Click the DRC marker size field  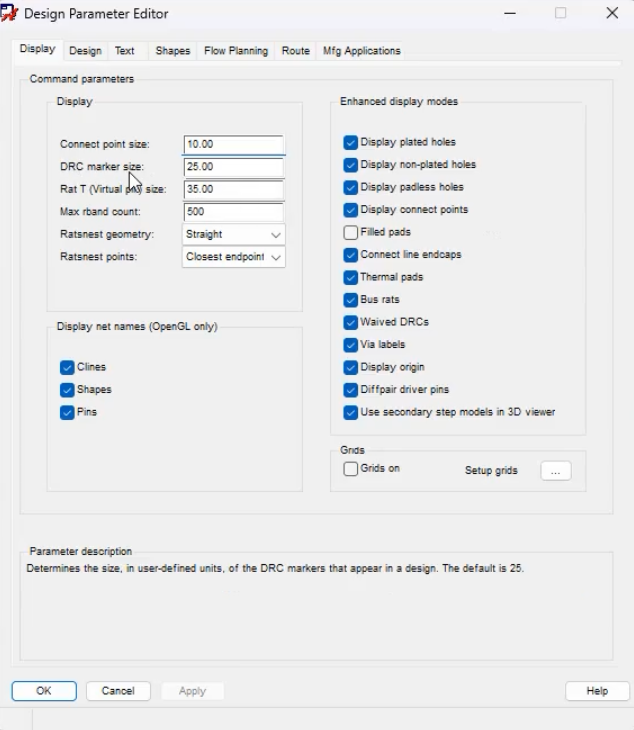coord(234,167)
